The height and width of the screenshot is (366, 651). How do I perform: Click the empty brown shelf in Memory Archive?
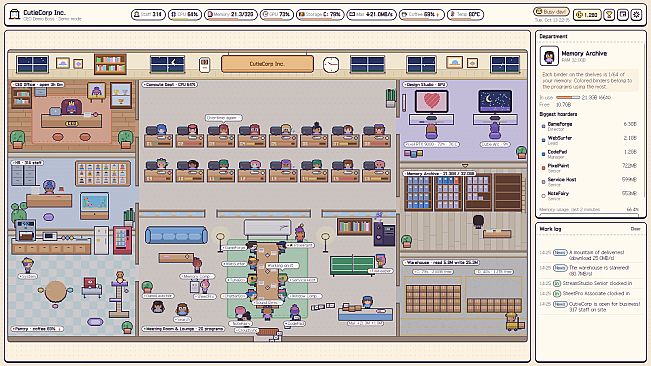pos(508,193)
